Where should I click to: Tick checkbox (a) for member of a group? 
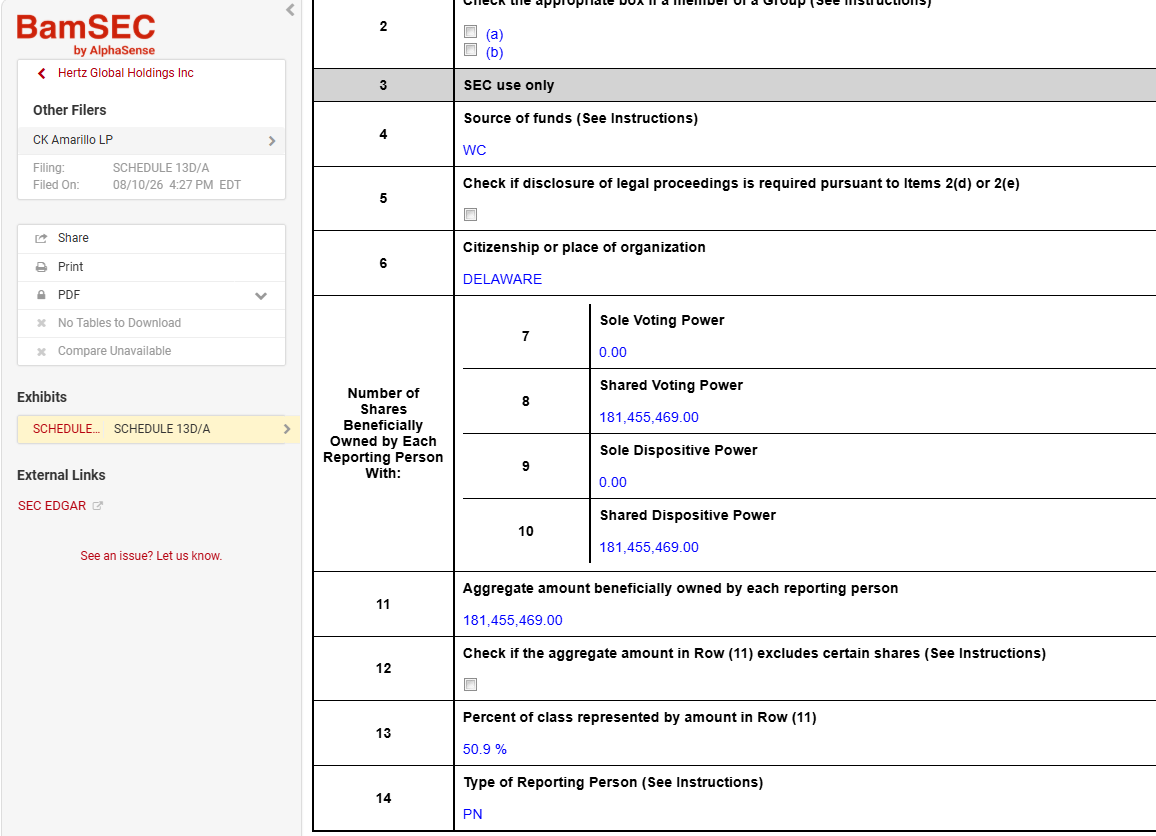(470, 32)
